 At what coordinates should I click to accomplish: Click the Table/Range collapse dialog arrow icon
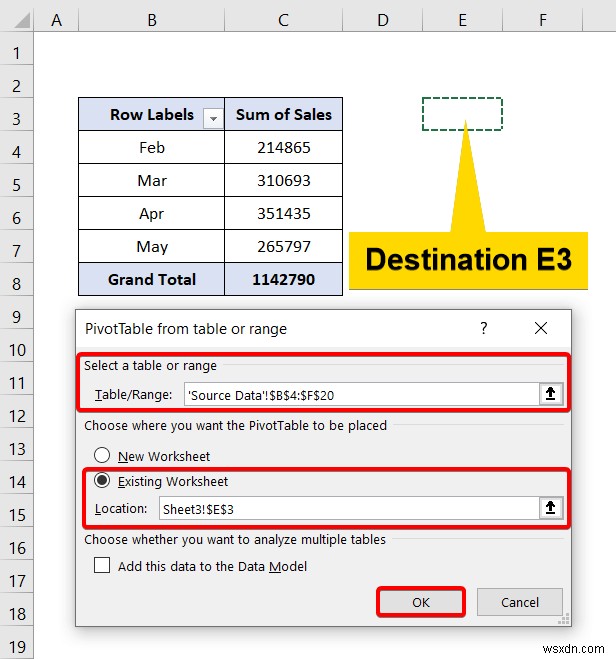(550, 394)
